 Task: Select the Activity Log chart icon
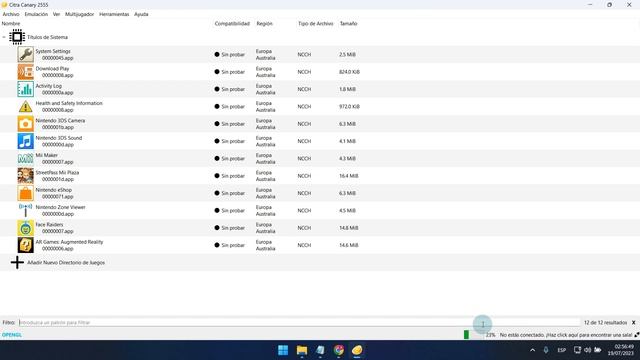[x=25, y=89]
